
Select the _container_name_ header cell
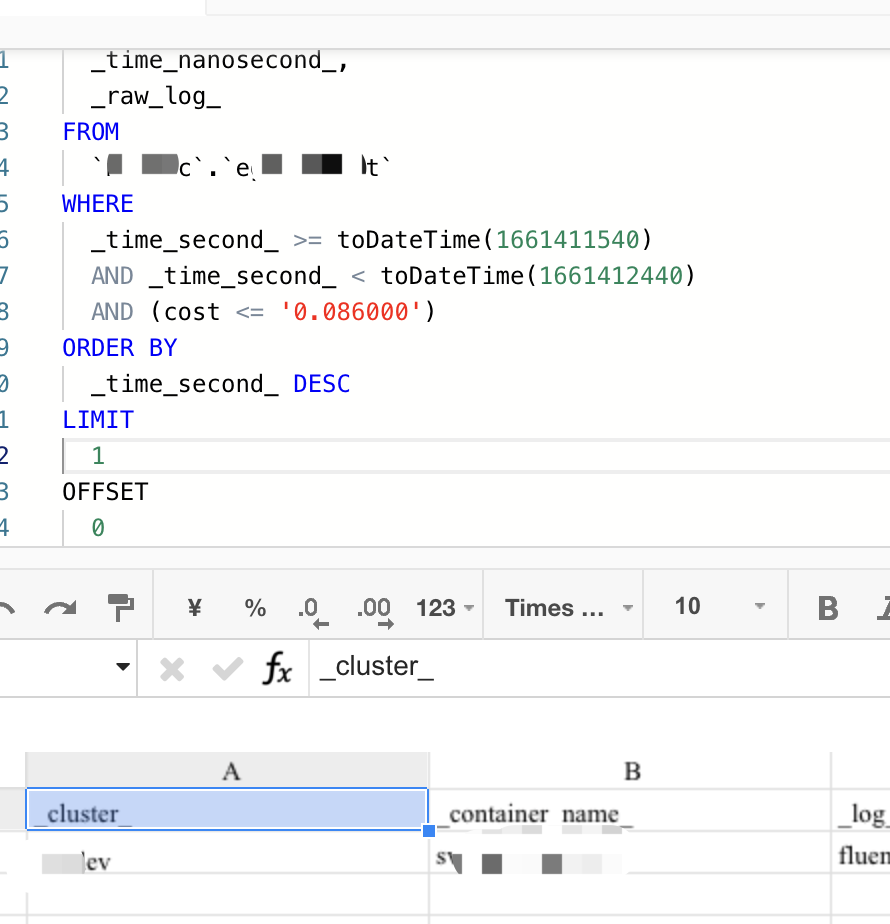coord(630,811)
